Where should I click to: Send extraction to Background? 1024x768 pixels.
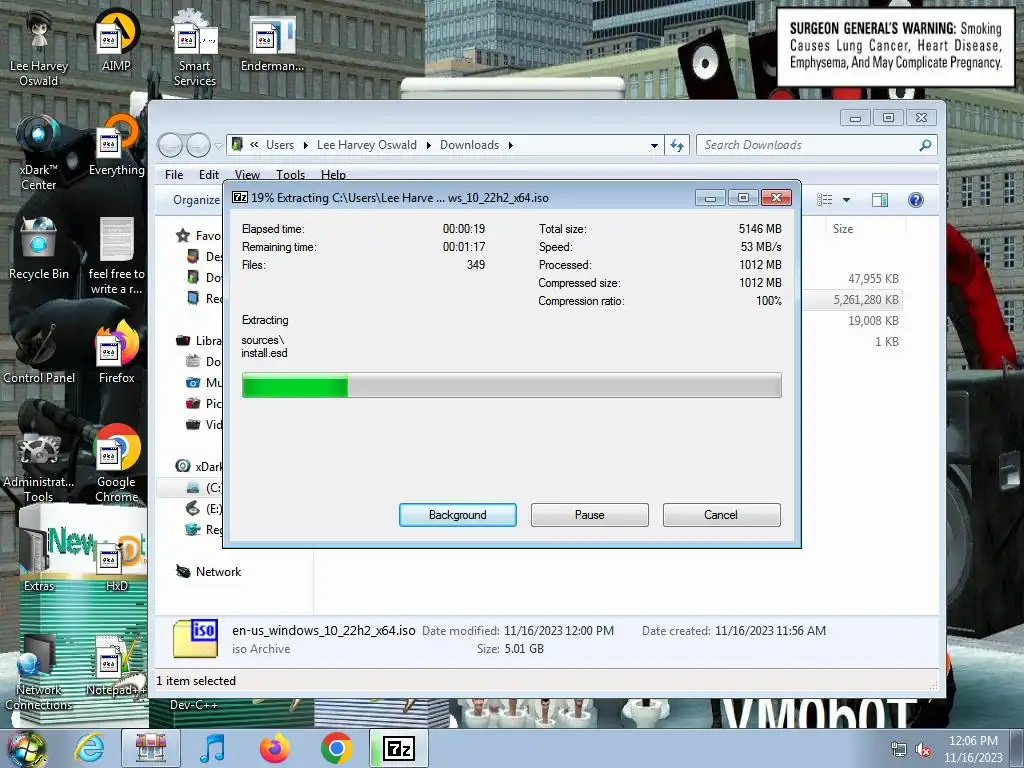(x=458, y=515)
